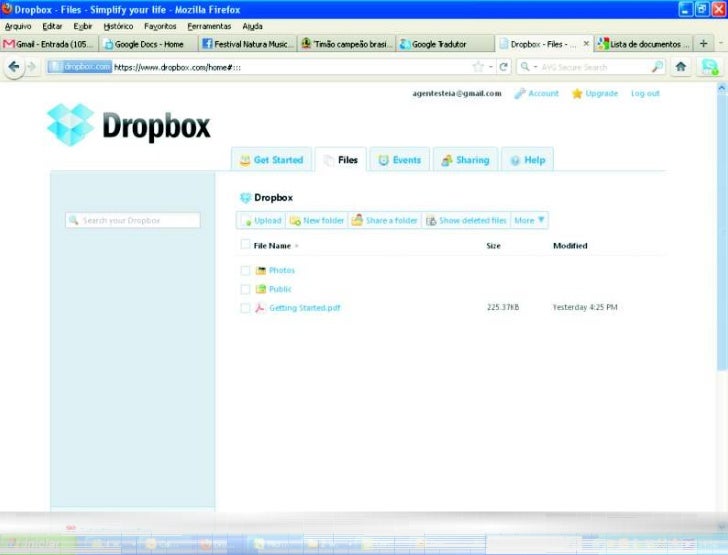Click the Public folder icon
Viewport: 728px width, 555px height.
(x=261, y=289)
